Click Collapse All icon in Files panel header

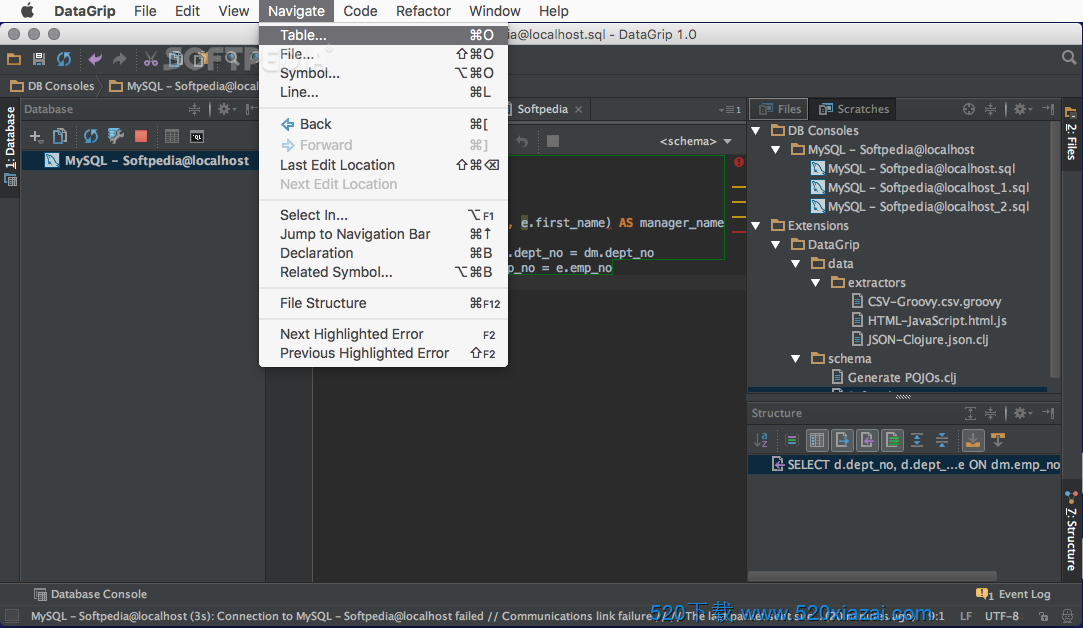point(990,109)
